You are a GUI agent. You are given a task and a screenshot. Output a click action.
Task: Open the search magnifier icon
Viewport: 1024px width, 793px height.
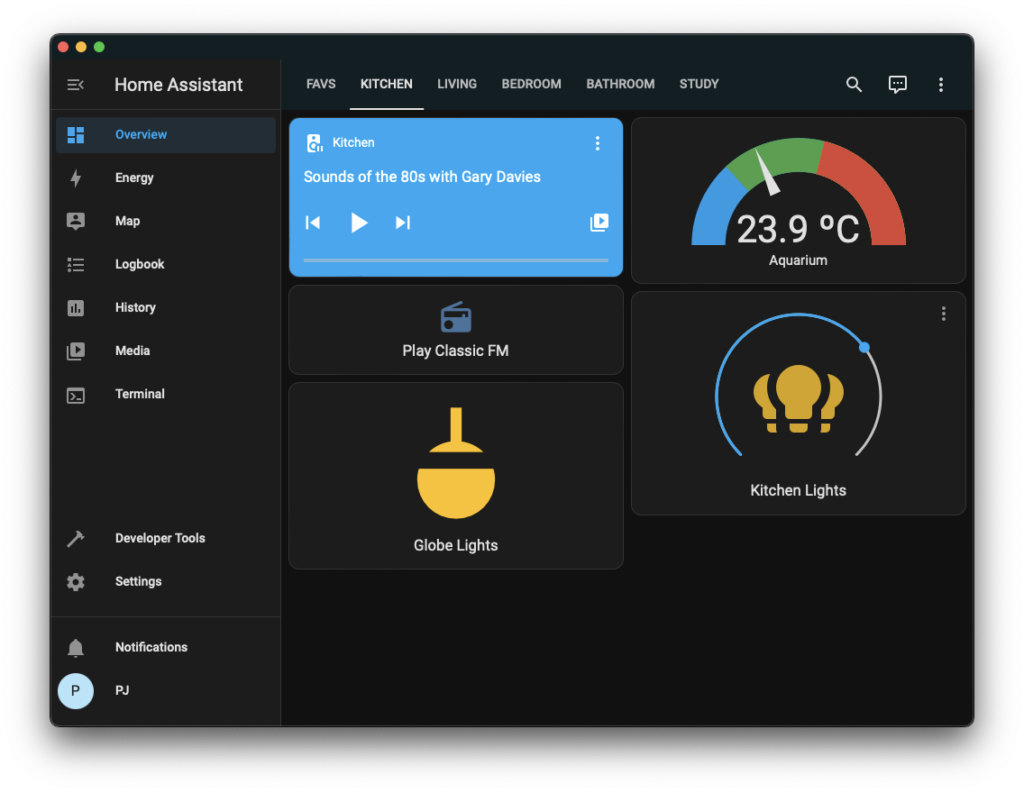pos(854,85)
